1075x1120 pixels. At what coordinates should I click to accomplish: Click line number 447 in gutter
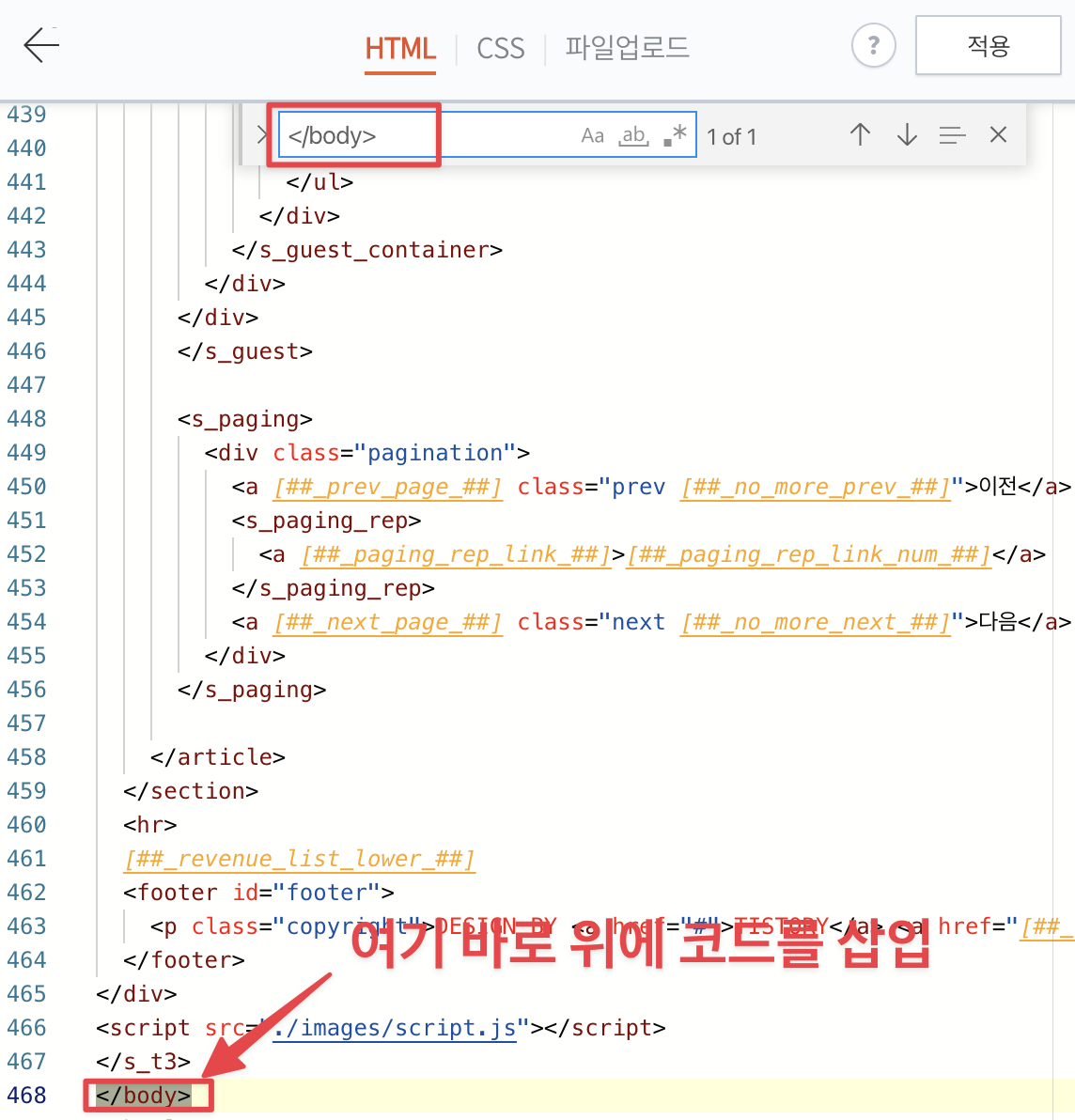(x=26, y=385)
